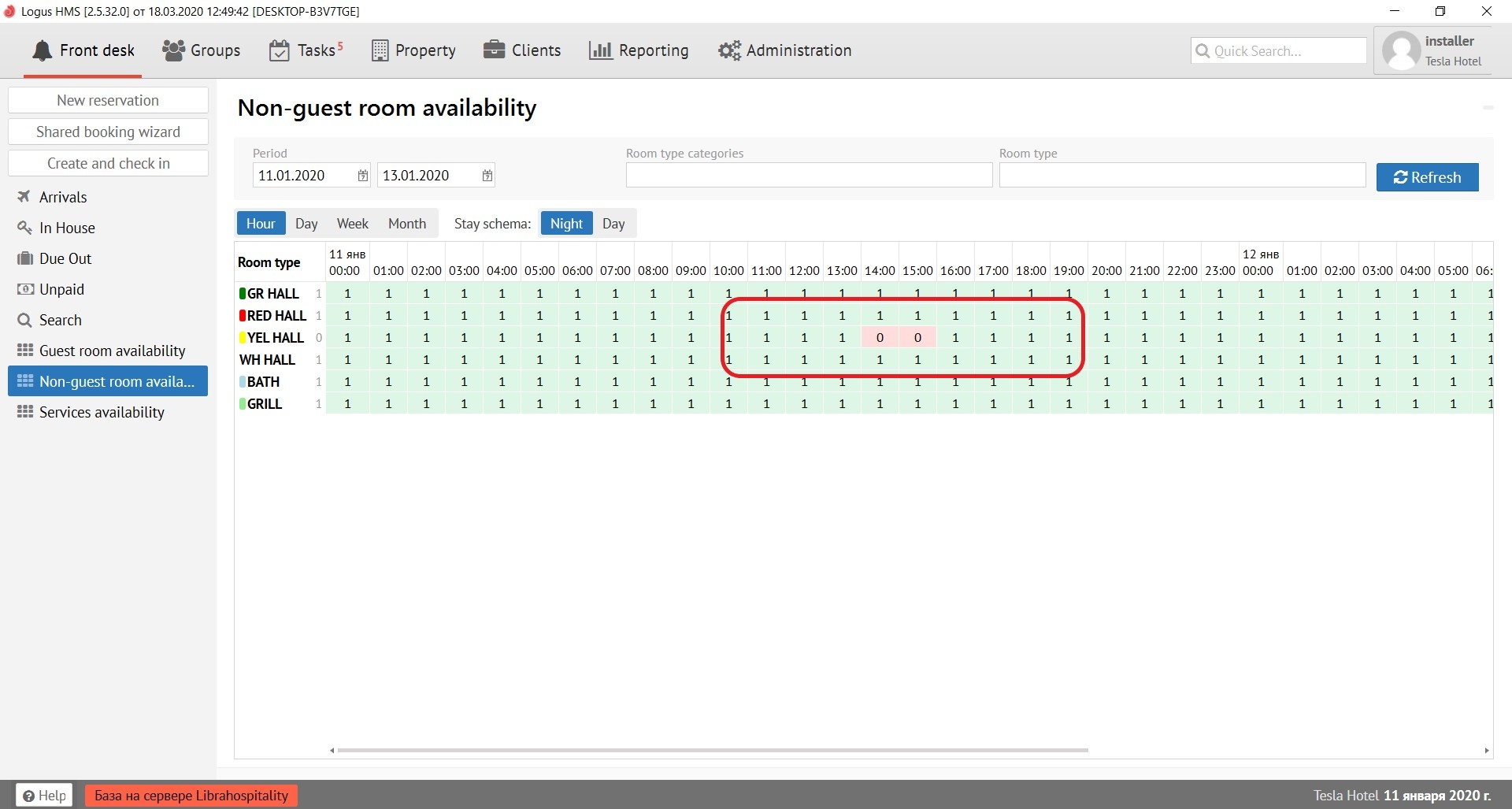Open the Front desk menu
1512x809 pixels.
[83, 50]
